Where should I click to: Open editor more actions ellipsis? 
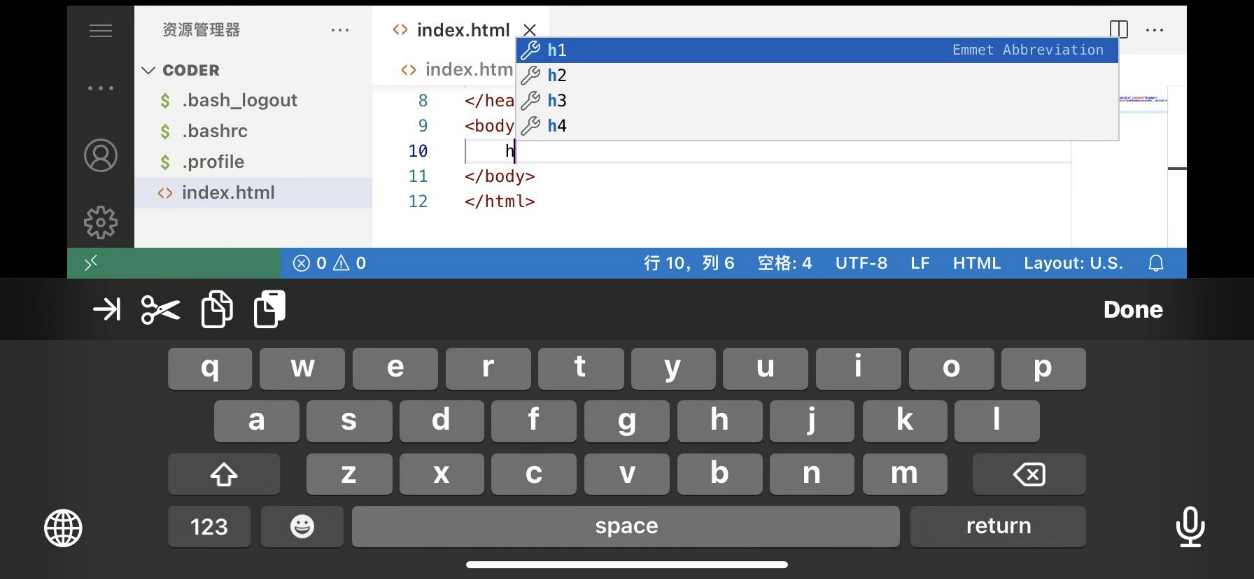(x=1155, y=30)
